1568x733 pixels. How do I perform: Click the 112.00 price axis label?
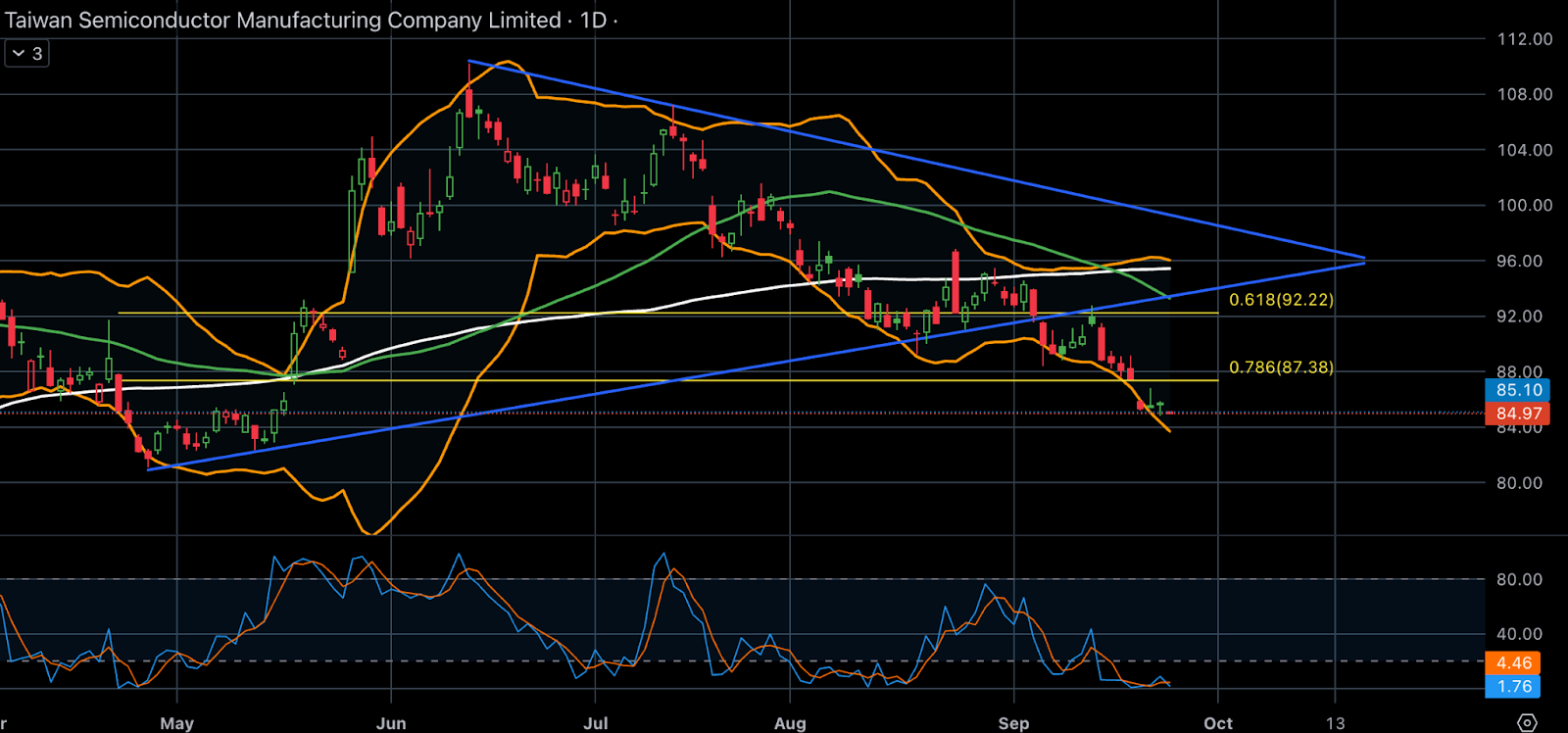1524,39
